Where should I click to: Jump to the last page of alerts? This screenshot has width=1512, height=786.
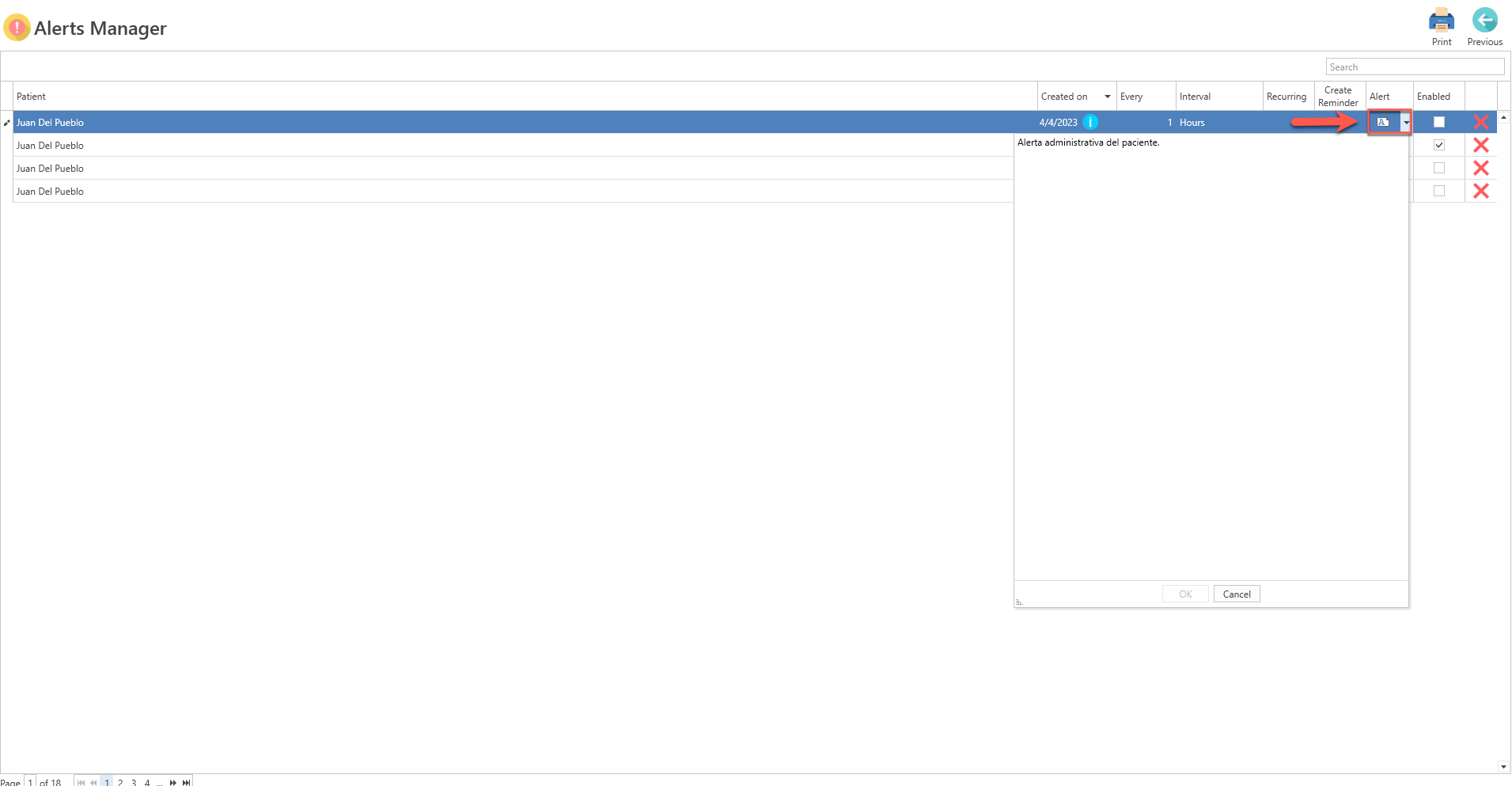point(187,782)
